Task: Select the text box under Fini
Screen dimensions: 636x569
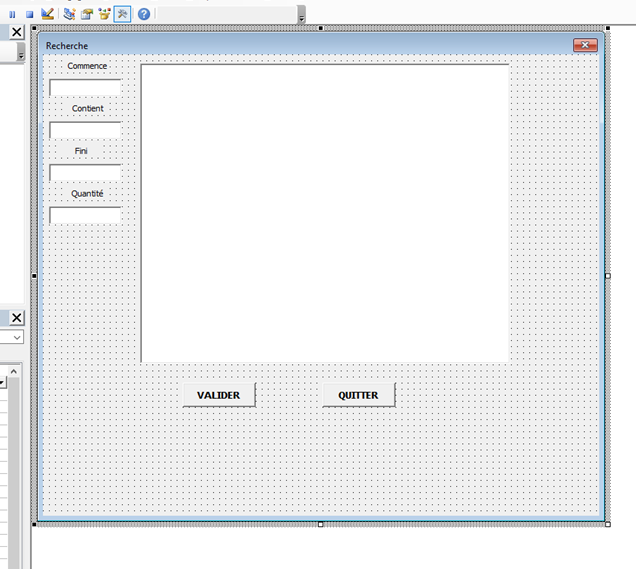Action: click(x=85, y=172)
